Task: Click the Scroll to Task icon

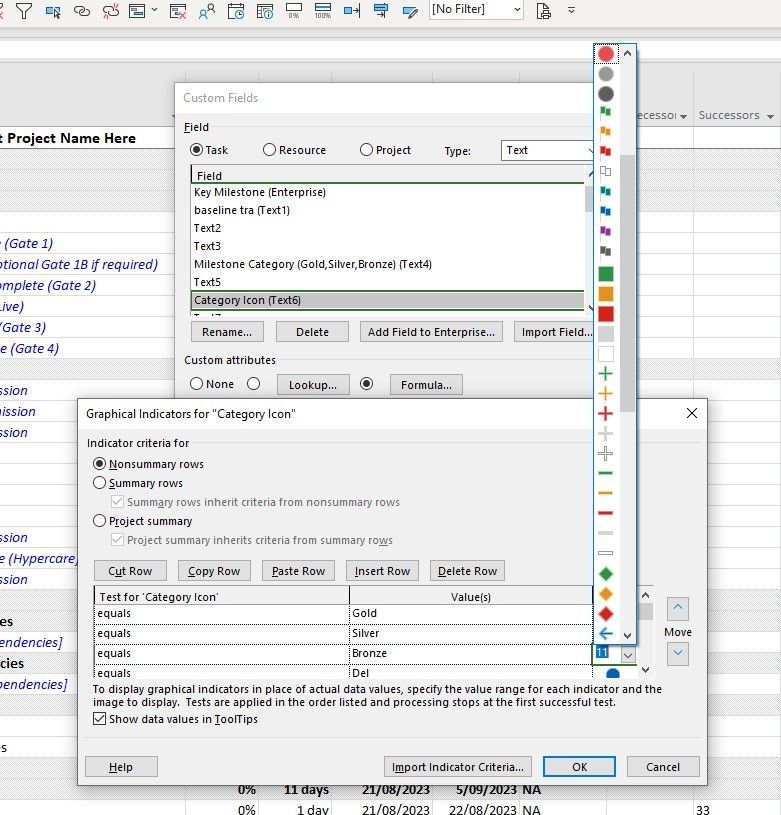Action: point(352,10)
